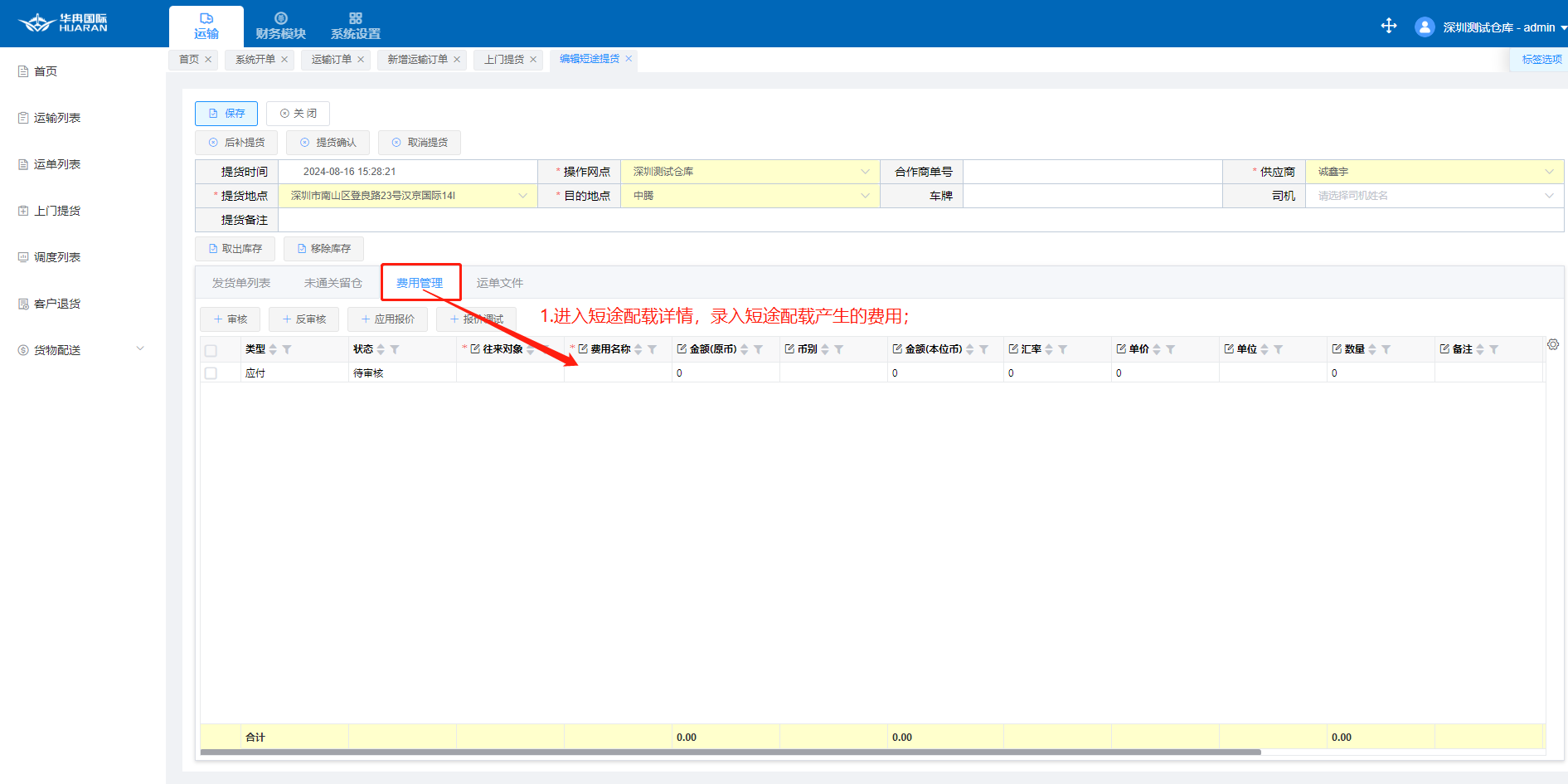Viewport: 1568px width, 784px height.
Task: Switch to the 发货单列表 tab
Action: (x=240, y=283)
